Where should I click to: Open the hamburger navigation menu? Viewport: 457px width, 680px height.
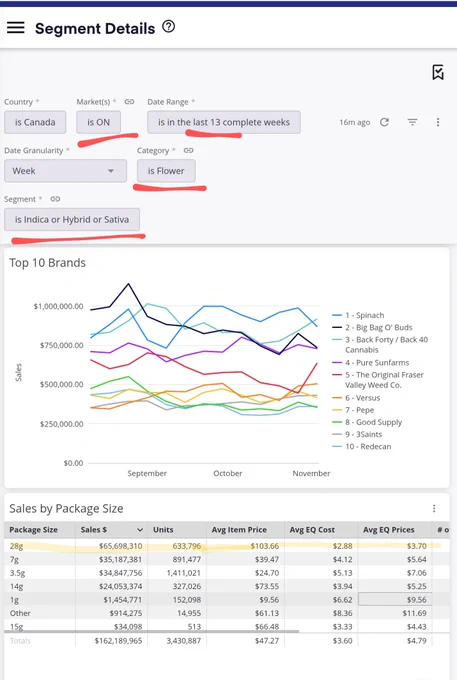16,28
